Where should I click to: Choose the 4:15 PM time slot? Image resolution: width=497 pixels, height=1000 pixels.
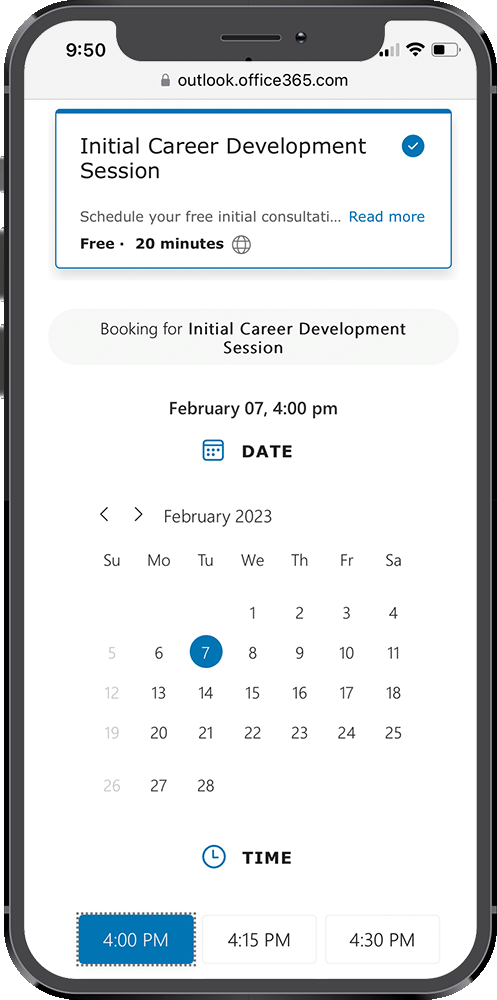259,939
